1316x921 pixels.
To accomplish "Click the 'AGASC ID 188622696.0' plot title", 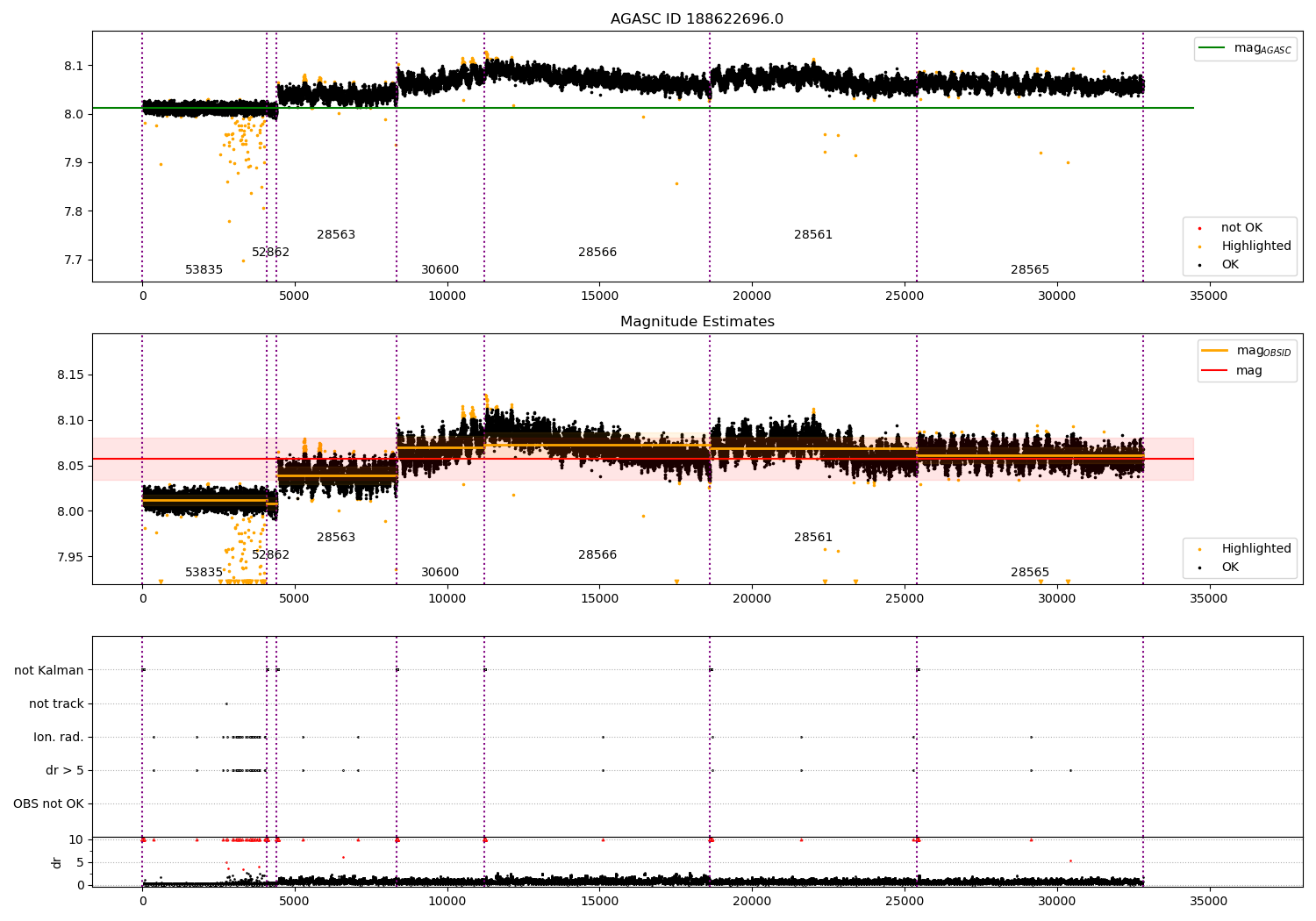I will coord(697,19).
